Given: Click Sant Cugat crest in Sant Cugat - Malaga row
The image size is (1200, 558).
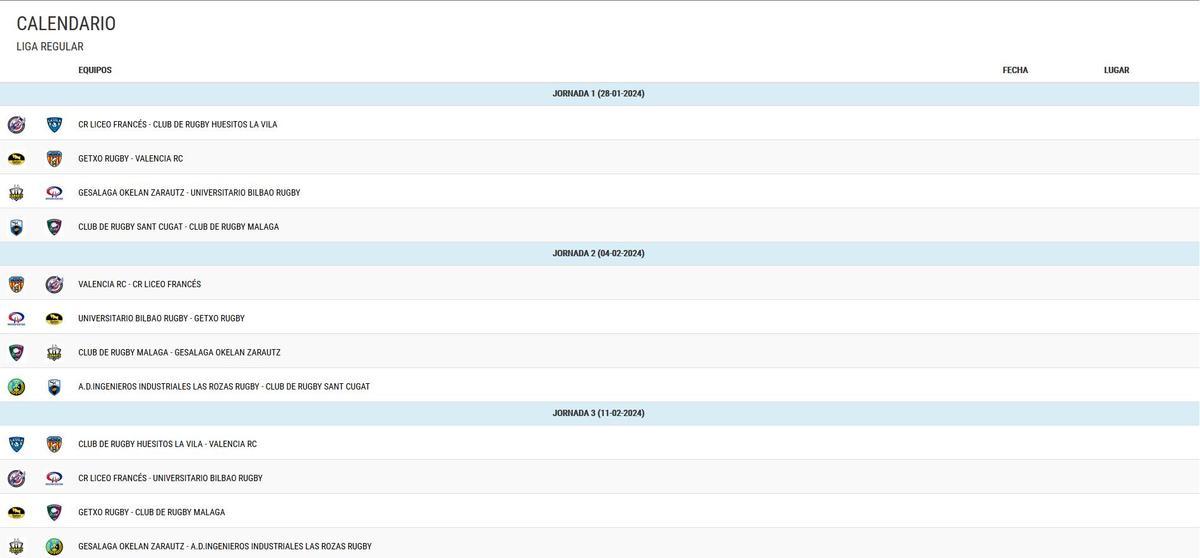Looking at the screenshot, I should pos(16,227).
